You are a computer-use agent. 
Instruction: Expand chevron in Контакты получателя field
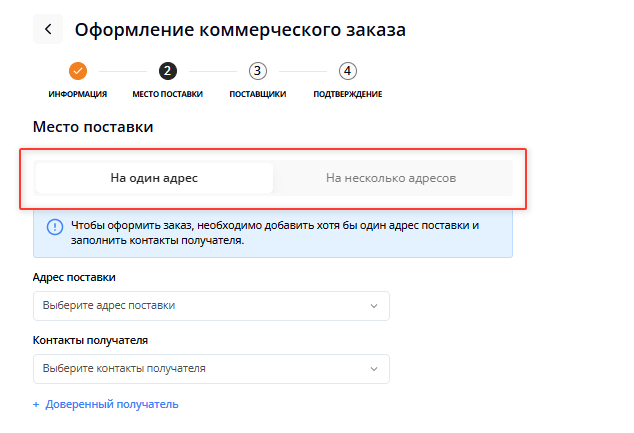point(374,369)
